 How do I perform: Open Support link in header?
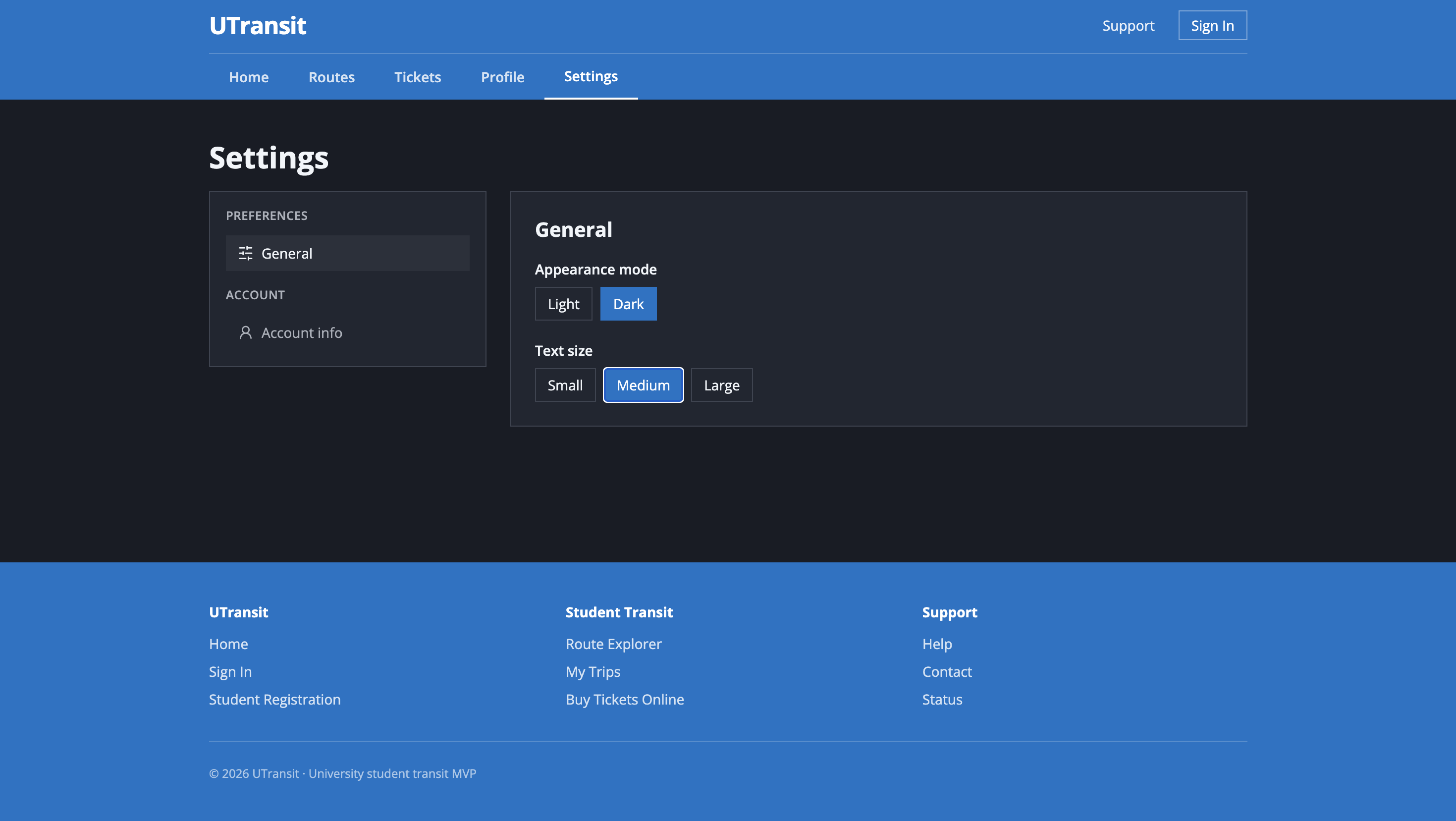(x=1128, y=25)
